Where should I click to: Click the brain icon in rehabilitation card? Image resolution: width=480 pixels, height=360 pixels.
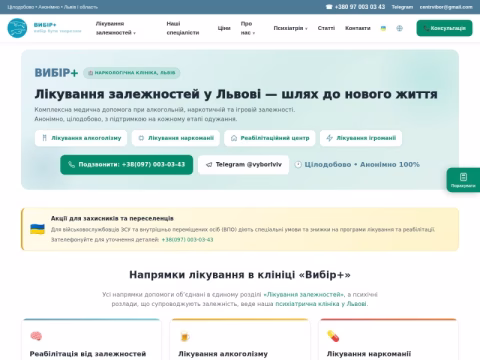(36, 336)
